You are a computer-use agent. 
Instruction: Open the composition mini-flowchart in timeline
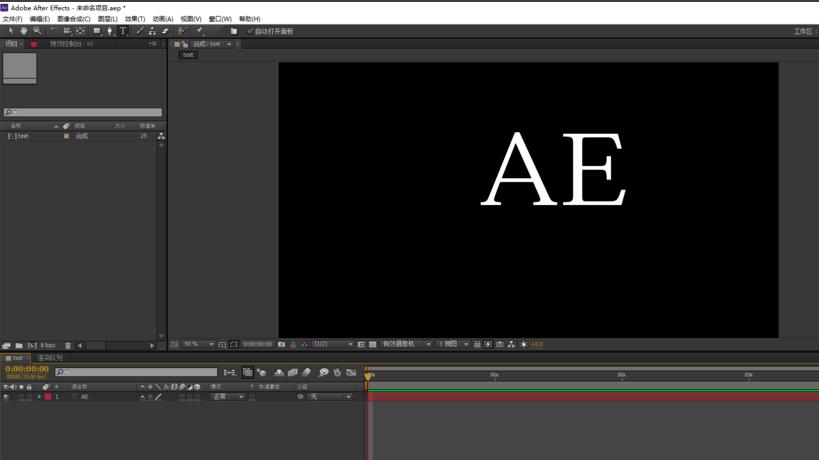click(x=229, y=373)
